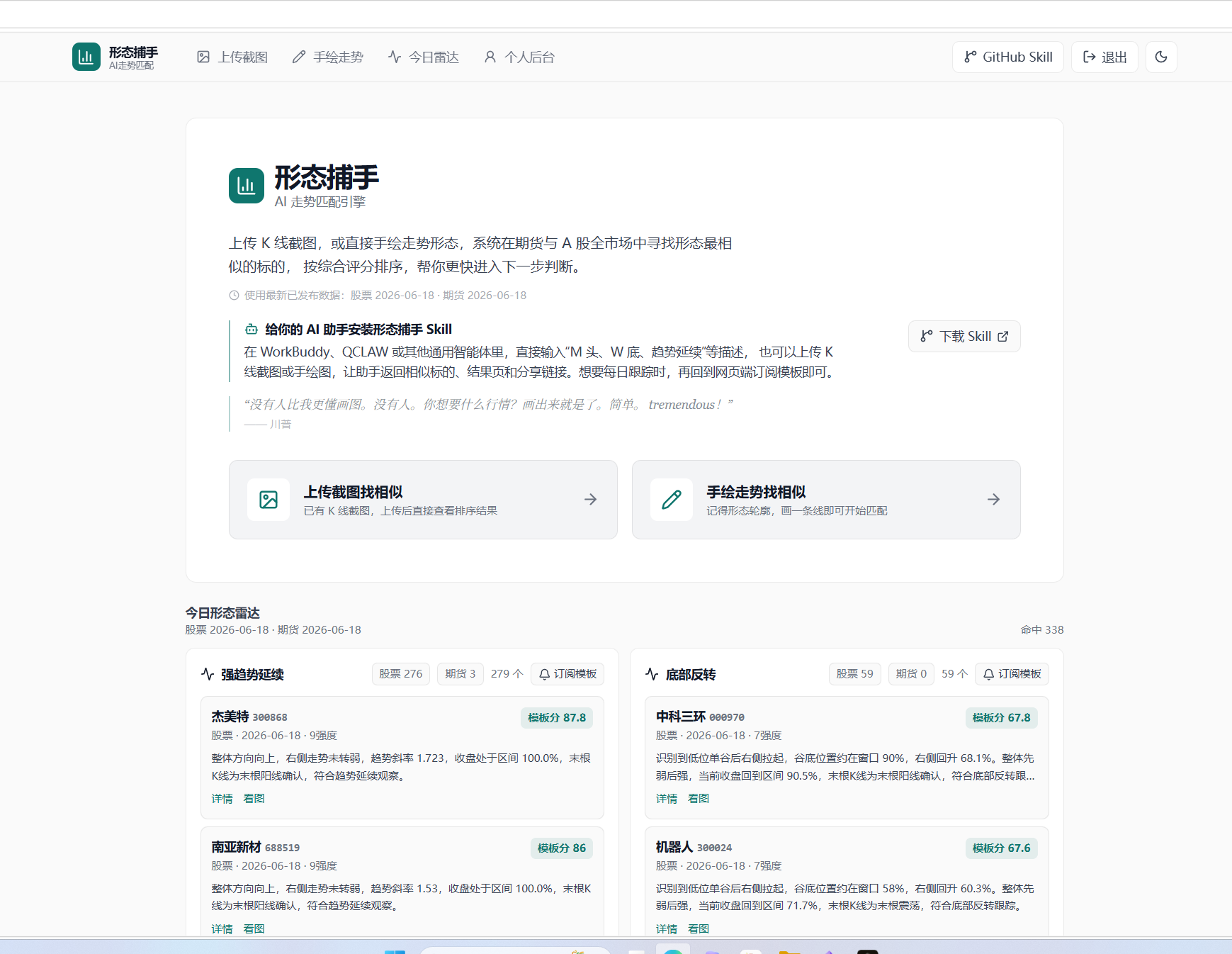Screen dimensions: 1232x954
Task: Select the 股票 276 filter chip
Action: click(x=401, y=674)
